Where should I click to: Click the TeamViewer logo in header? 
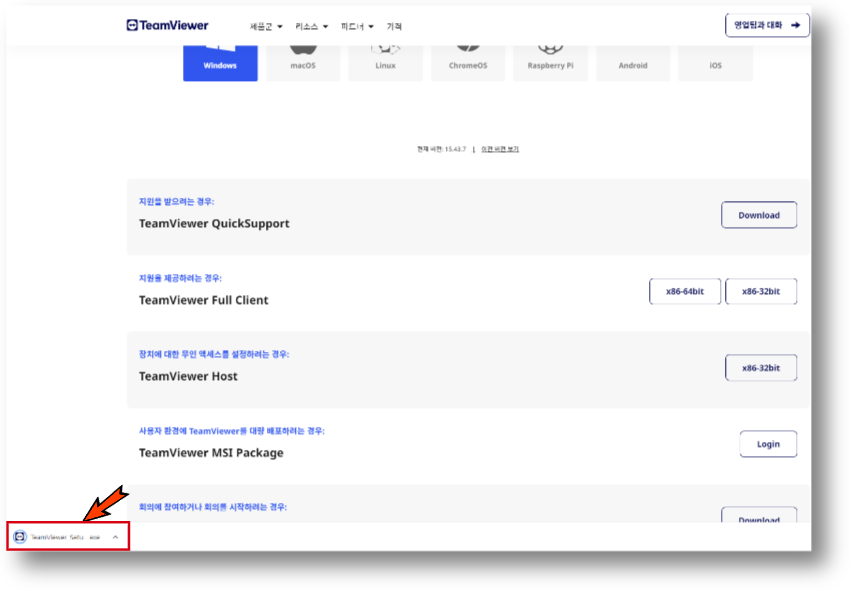click(167, 25)
